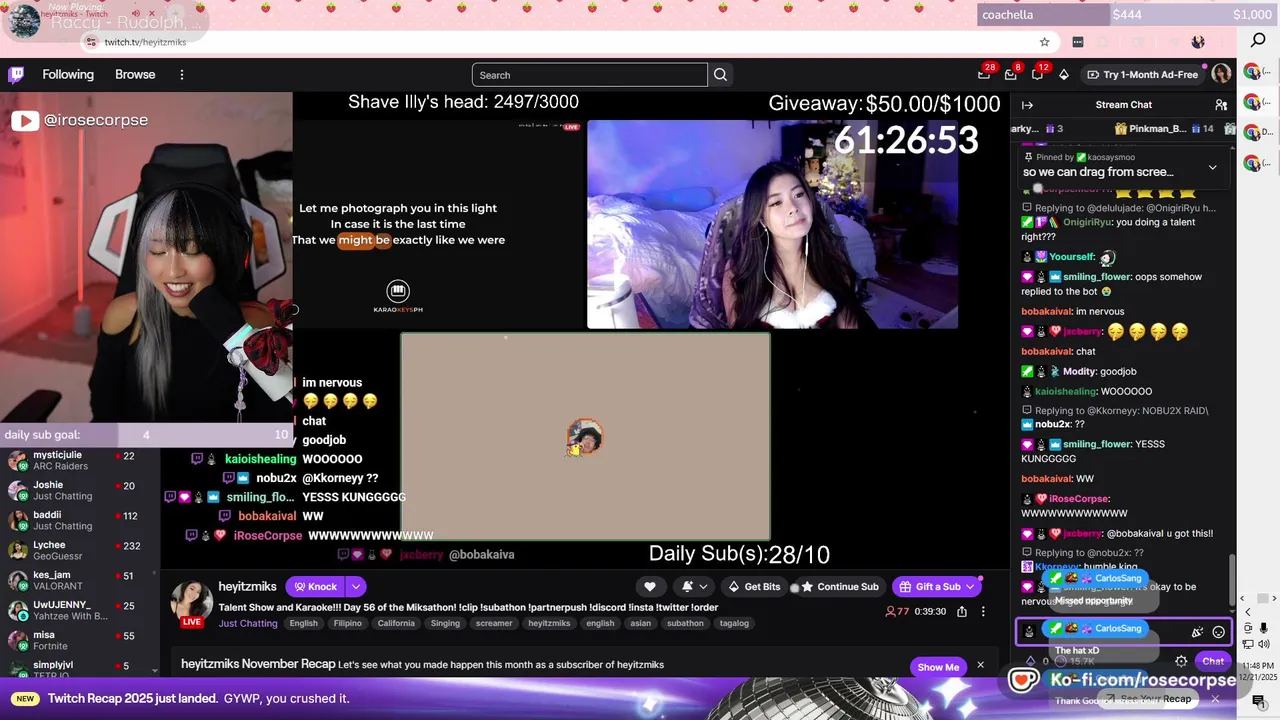Open the baddii channel in sidebar

point(80,521)
